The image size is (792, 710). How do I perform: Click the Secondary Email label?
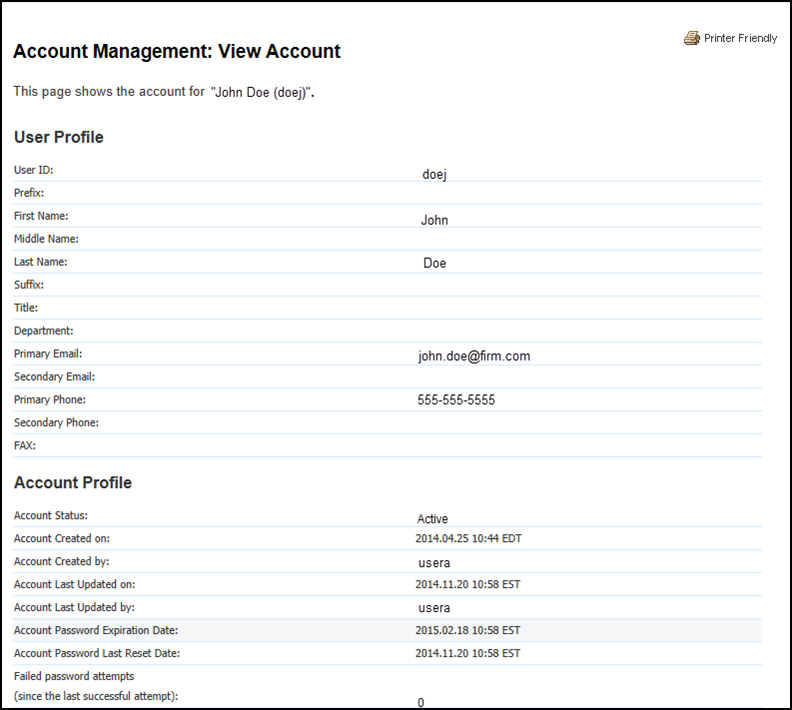tap(54, 377)
